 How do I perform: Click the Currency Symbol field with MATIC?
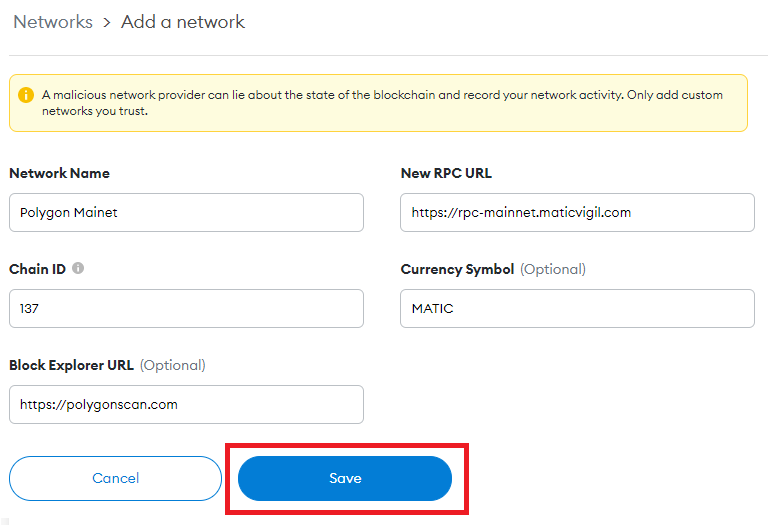(x=577, y=309)
